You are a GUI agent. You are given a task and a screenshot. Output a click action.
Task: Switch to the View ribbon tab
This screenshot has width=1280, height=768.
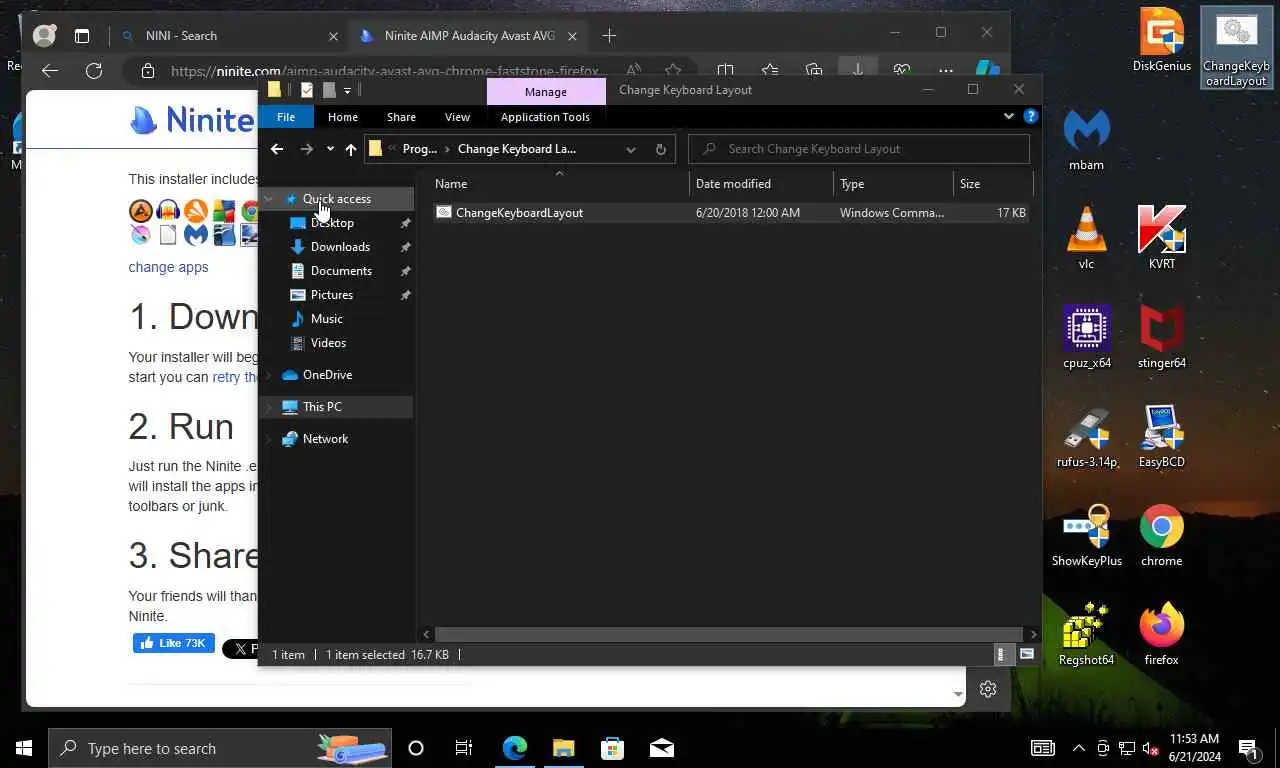tap(457, 117)
